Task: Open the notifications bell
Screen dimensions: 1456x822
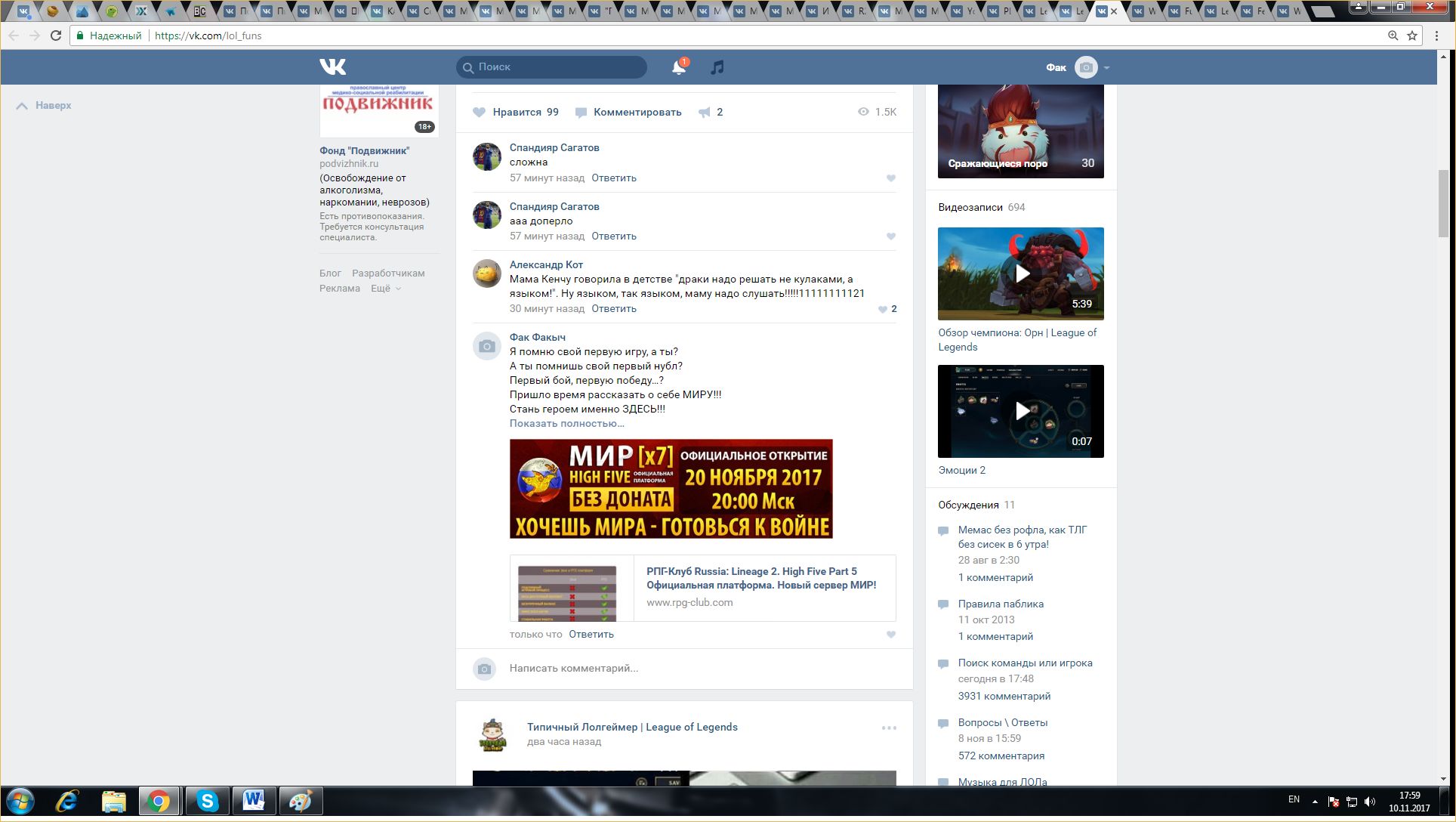Action: pos(679,67)
